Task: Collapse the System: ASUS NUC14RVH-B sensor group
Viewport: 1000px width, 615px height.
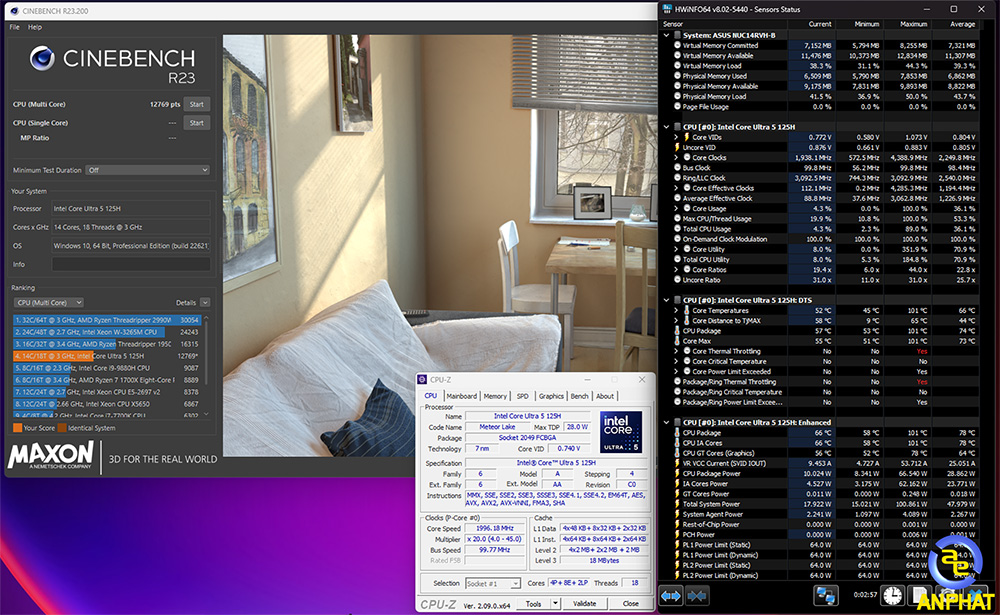Action: tap(666, 35)
